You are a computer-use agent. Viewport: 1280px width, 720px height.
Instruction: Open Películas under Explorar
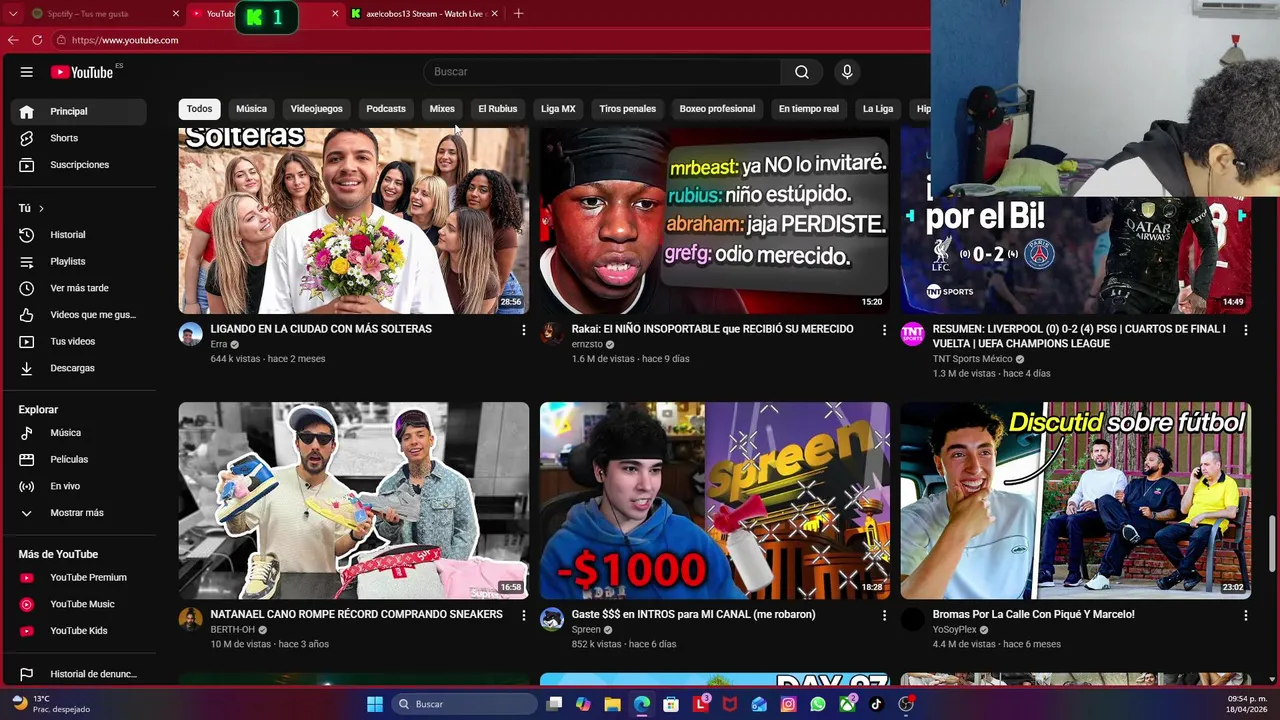click(x=78, y=459)
